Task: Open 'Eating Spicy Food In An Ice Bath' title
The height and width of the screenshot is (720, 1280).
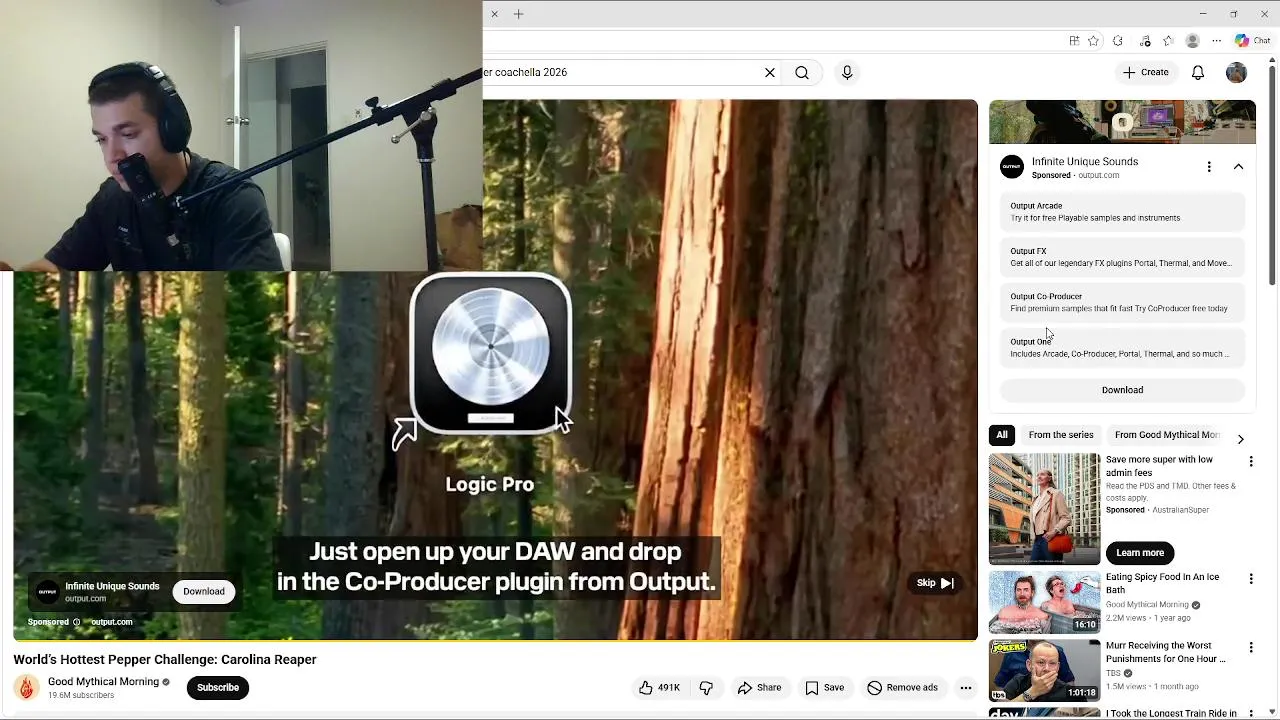Action: (x=1162, y=583)
